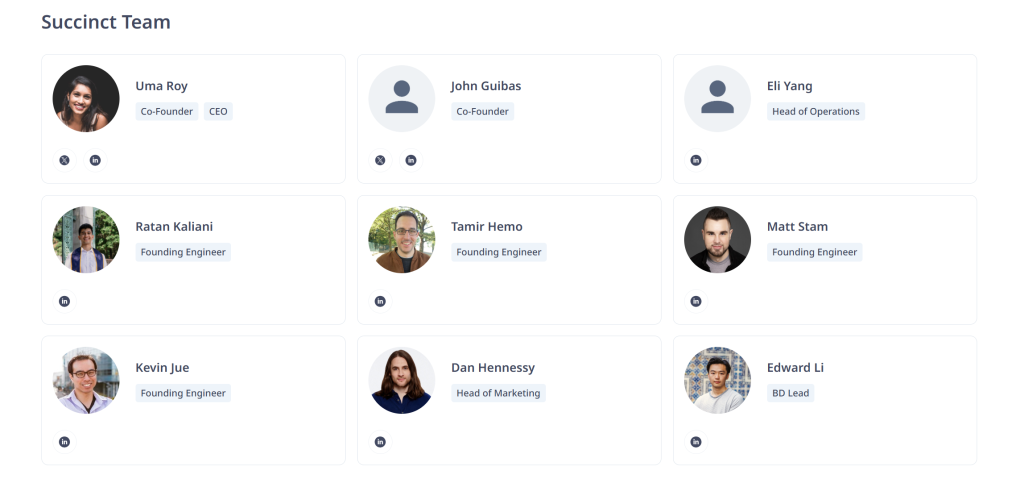Click Uma Roy's profile photo
The image size is (1024, 479).
(86, 99)
